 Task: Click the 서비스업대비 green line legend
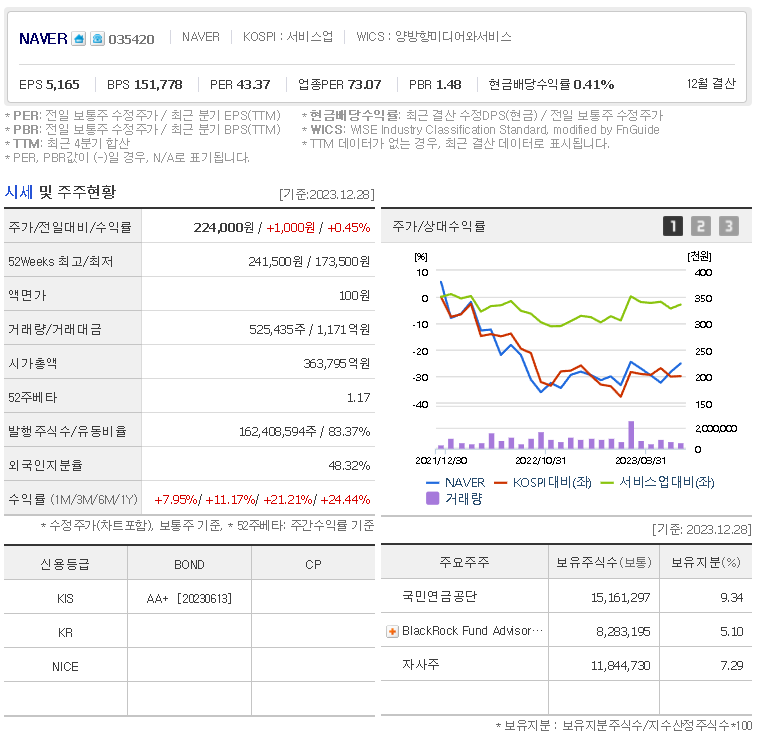[x=658, y=482]
